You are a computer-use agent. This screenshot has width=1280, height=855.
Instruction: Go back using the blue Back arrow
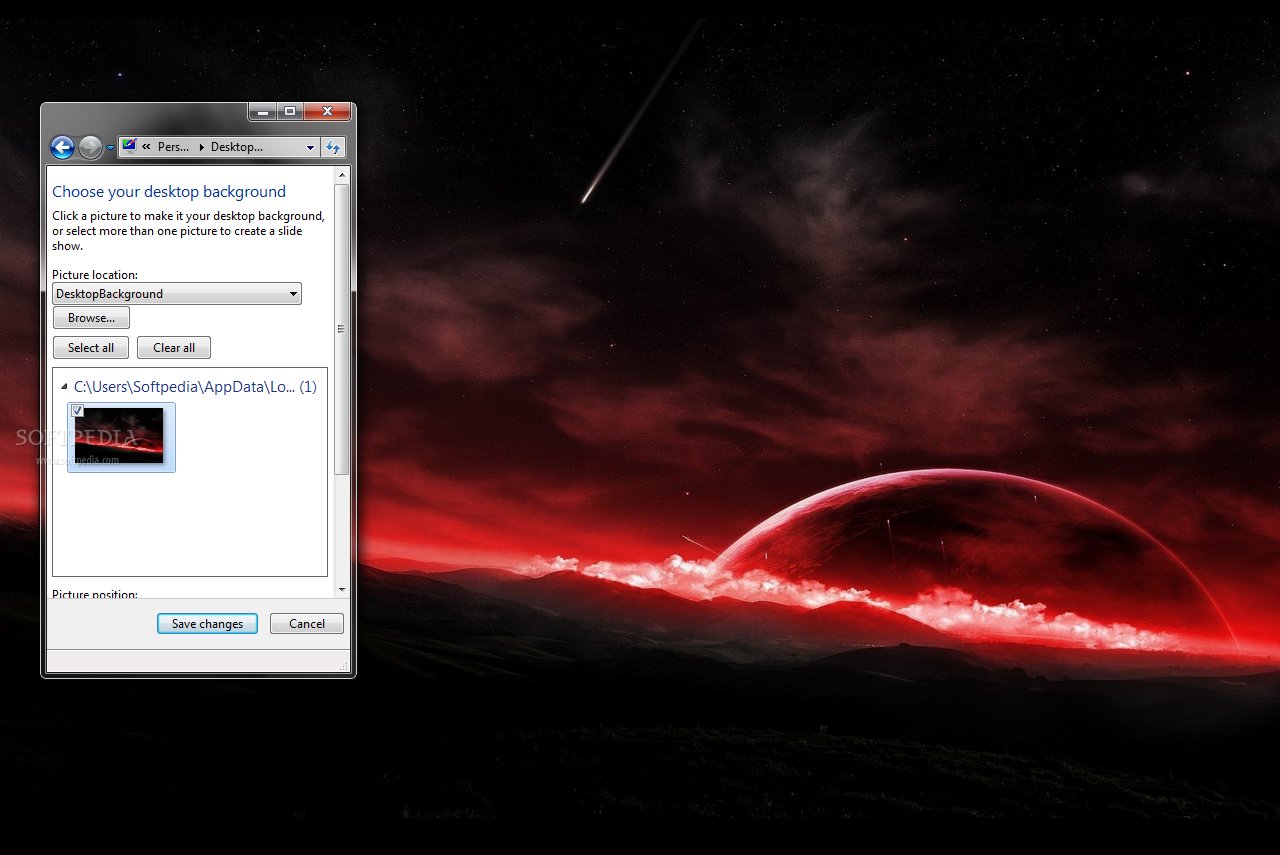pos(62,148)
